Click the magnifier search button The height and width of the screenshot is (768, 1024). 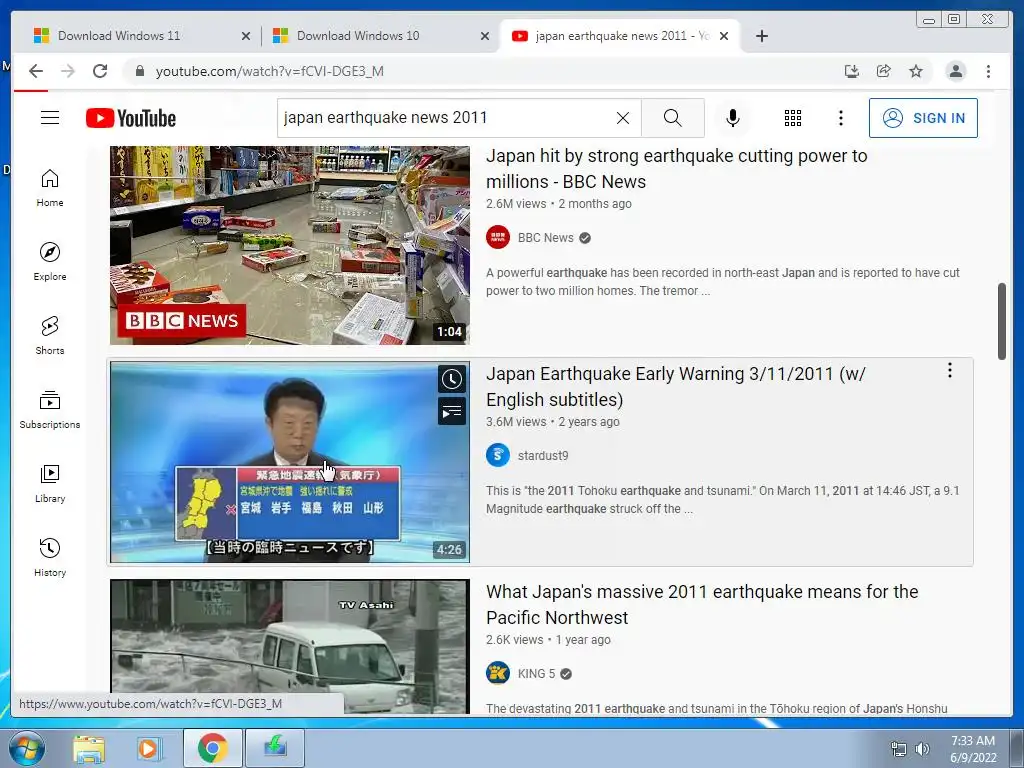coord(673,118)
